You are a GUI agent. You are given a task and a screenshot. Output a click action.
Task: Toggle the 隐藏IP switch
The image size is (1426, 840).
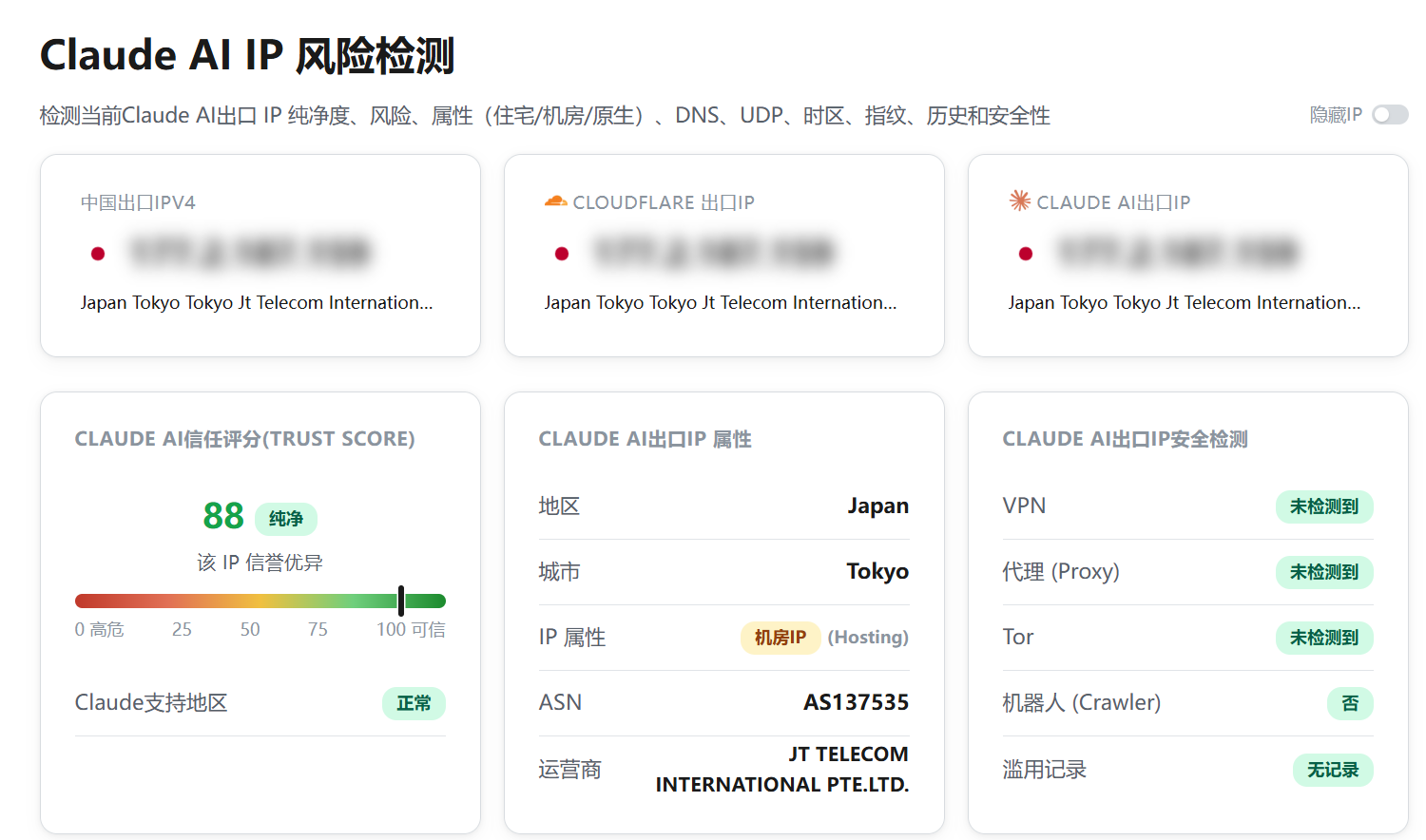[1390, 115]
